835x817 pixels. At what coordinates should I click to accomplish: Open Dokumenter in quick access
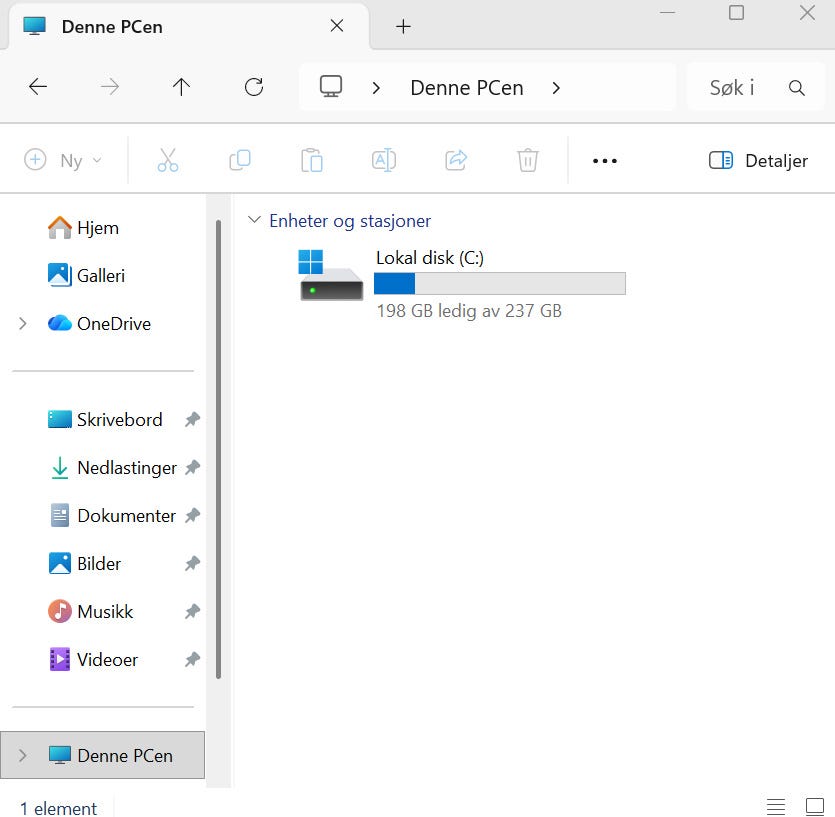(113, 516)
